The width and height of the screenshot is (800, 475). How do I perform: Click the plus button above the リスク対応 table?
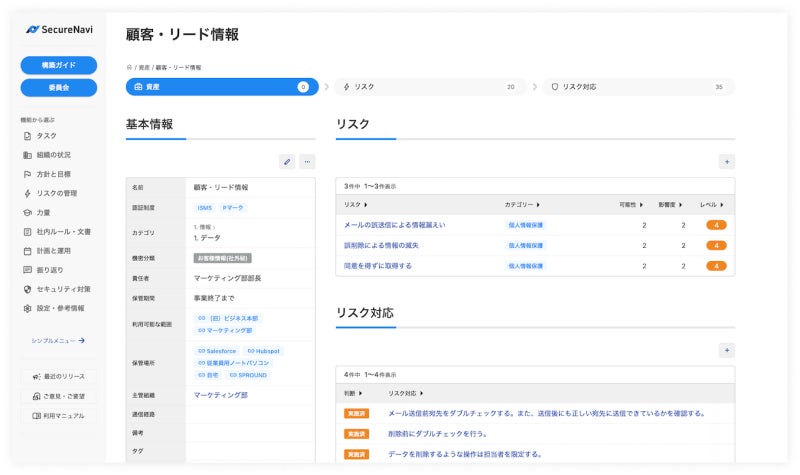pyautogui.click(x=727, y=350)
